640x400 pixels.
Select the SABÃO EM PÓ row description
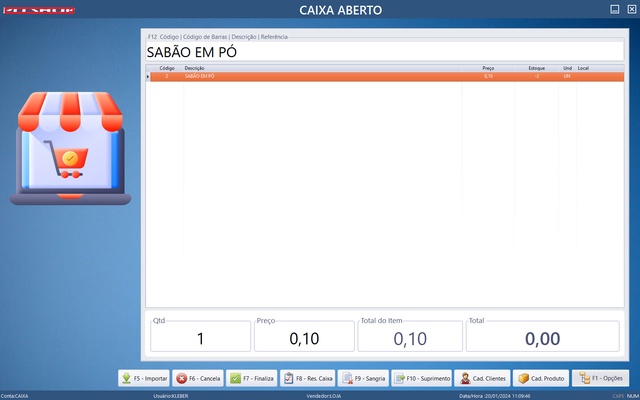(200, 76)
